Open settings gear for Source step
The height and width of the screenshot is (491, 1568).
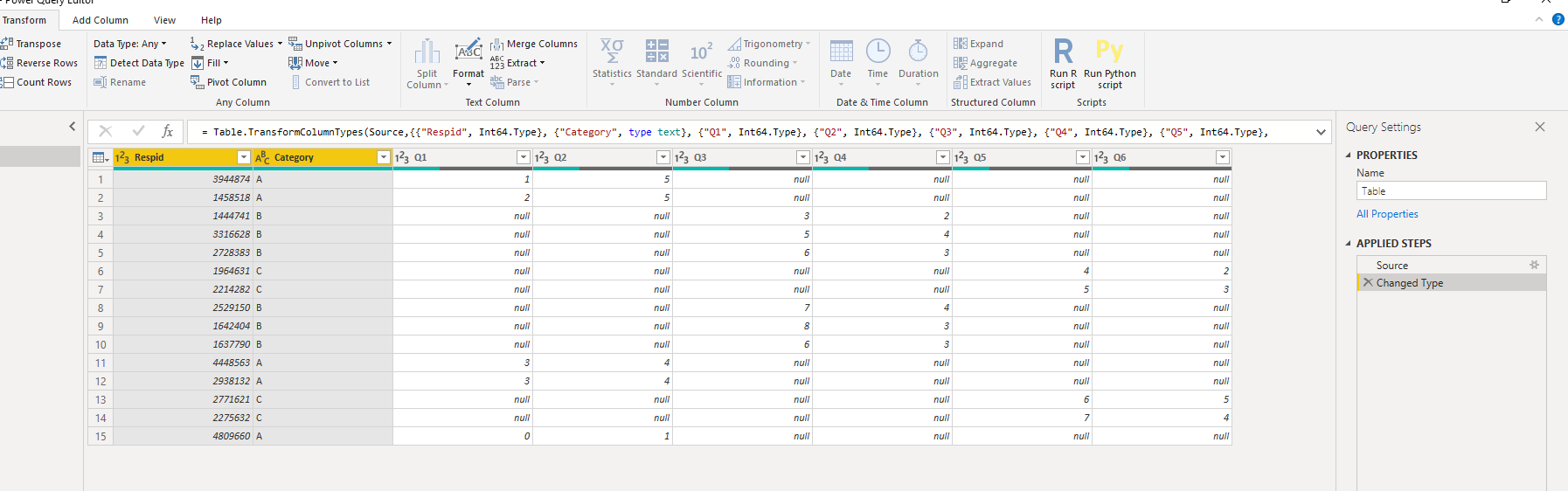[1534, 265]
